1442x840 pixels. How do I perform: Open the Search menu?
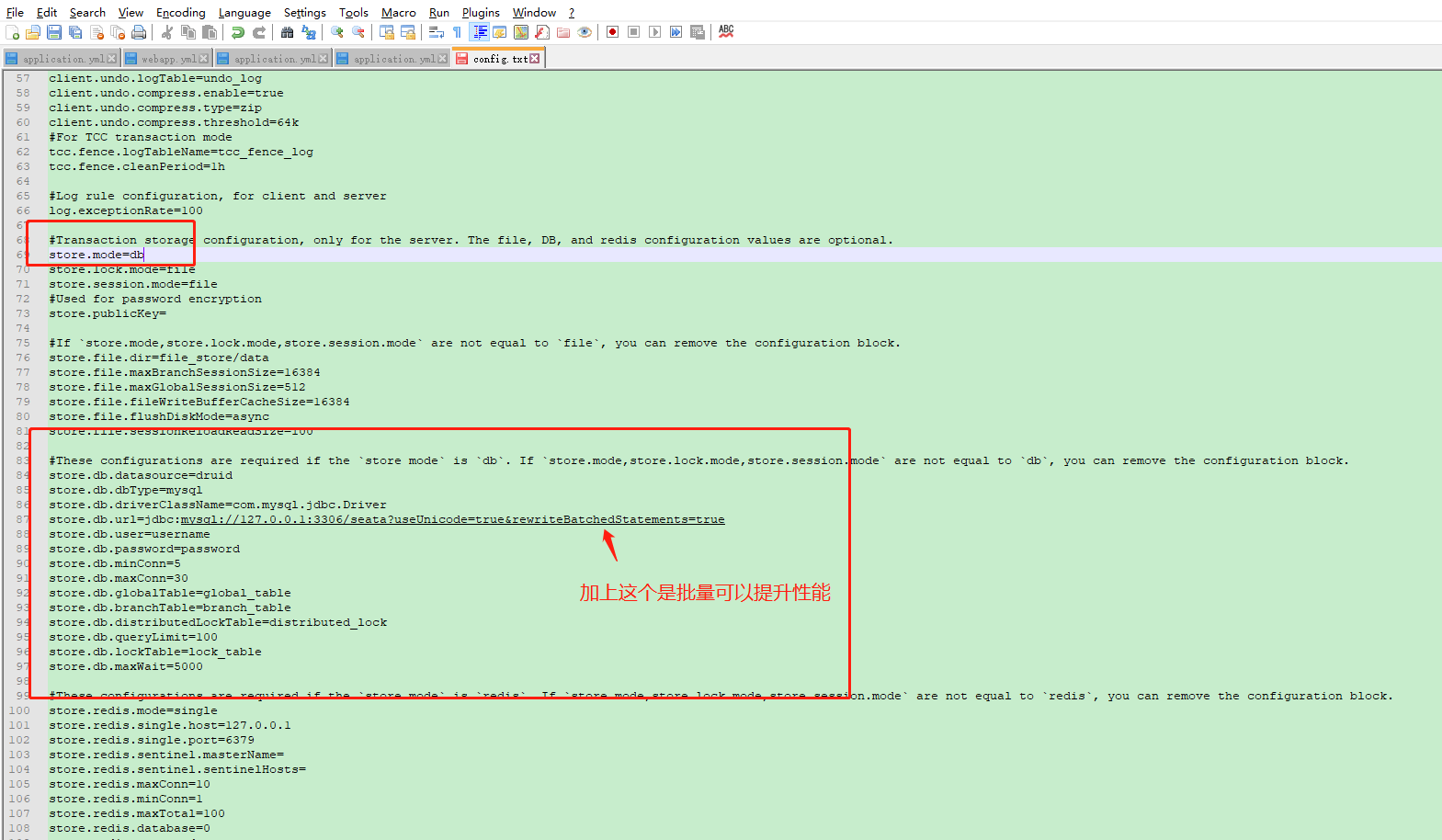click(x=87, y=13)
